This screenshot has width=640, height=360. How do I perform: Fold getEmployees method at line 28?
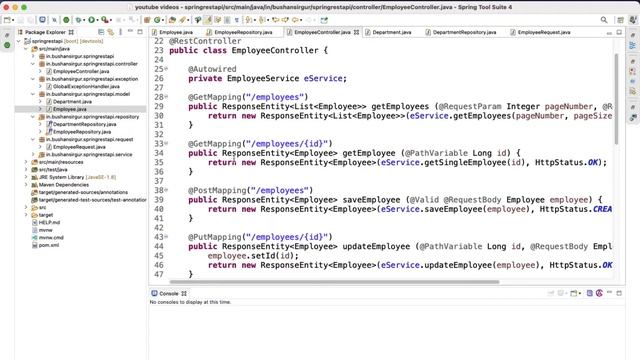166,97
